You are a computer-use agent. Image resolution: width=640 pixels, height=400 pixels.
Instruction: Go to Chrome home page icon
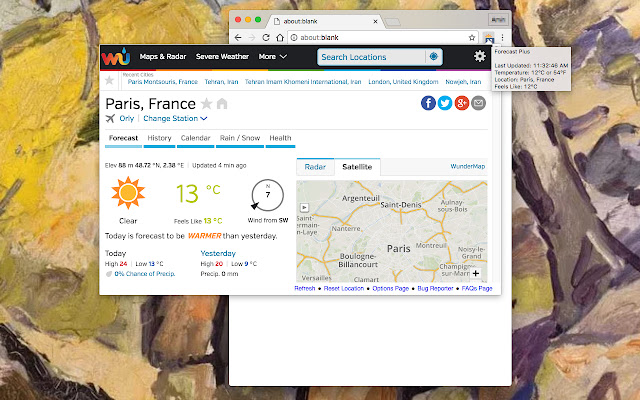(x=280, y=38)
